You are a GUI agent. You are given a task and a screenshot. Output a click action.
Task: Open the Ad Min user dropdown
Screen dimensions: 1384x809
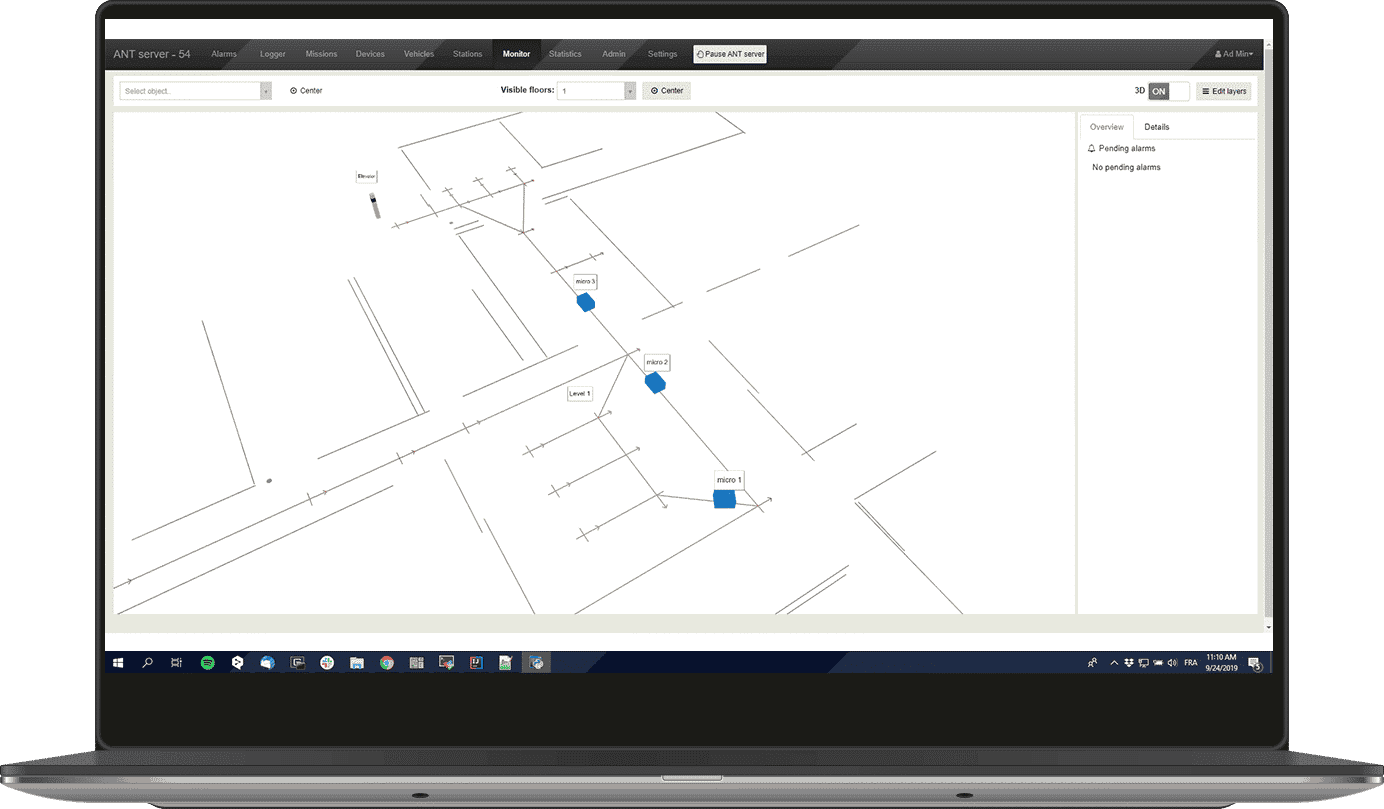click(1234, 54)
